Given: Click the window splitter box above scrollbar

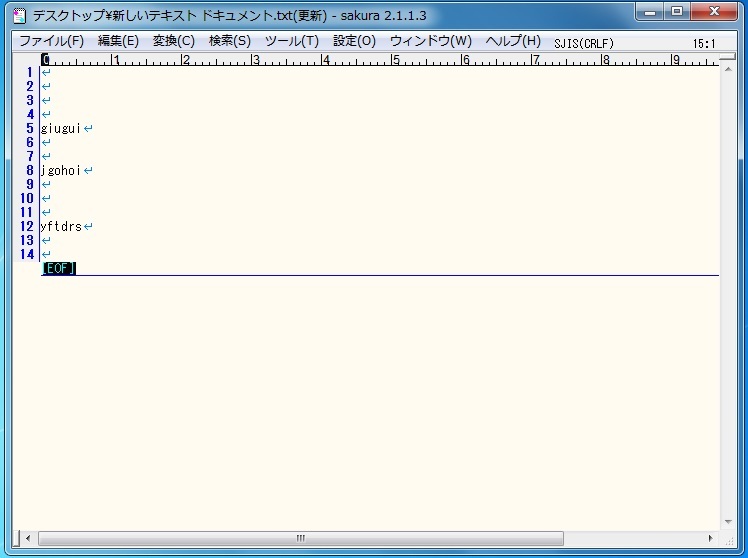Looking at the screenshot, I should coord(728,57).
